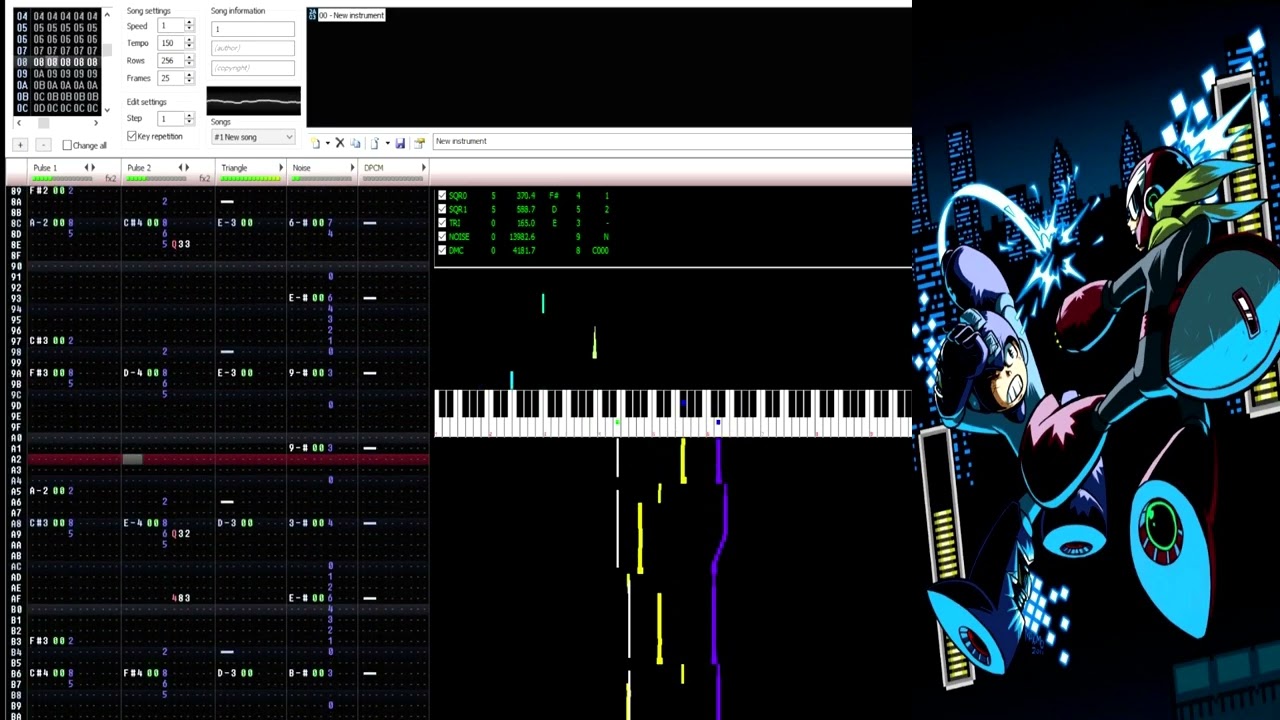
Task: Toggle the Key repetition checkbox
Action: 132,136
